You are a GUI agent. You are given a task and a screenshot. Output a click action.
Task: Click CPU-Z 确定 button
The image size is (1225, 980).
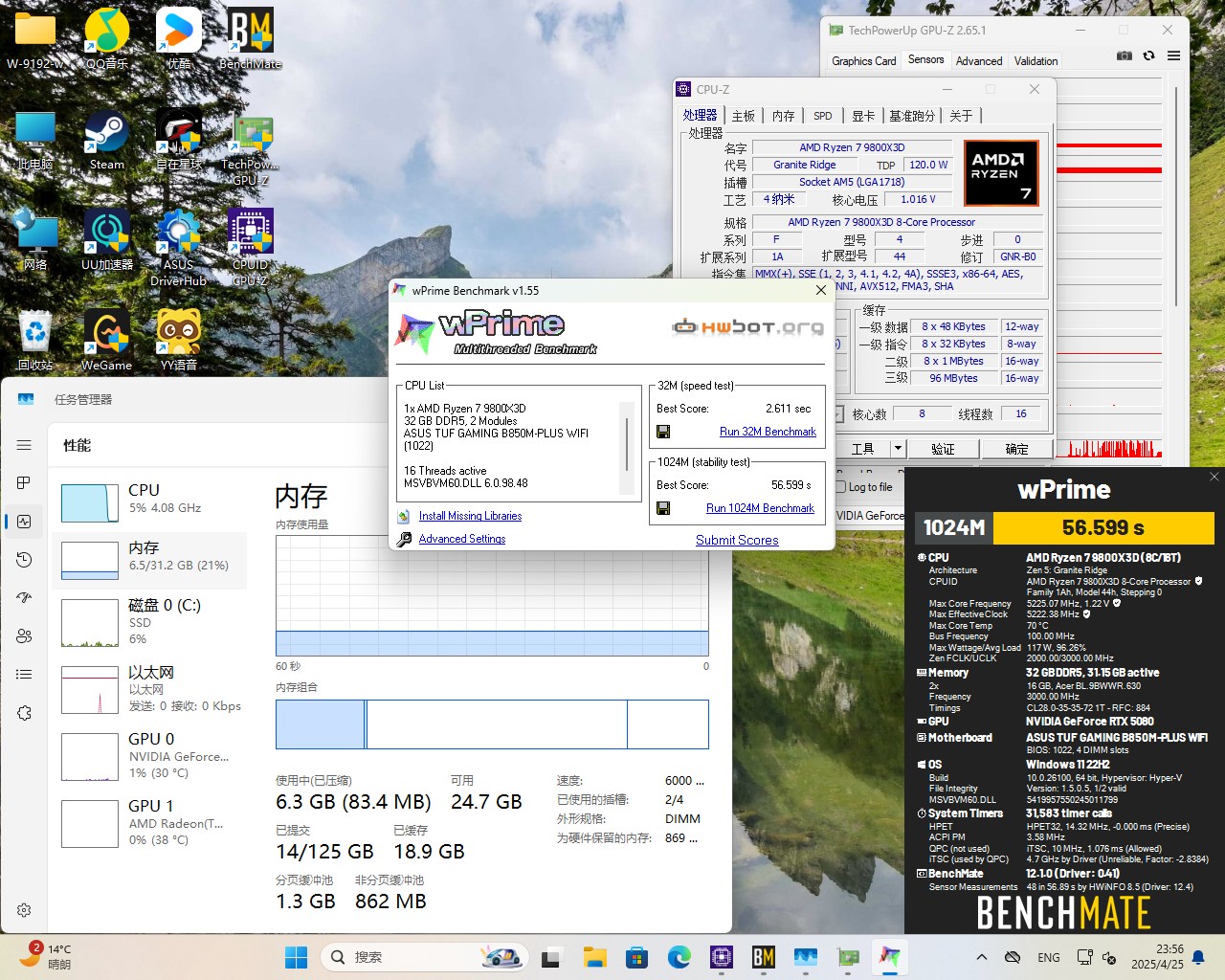click(x=1017, y=448)
